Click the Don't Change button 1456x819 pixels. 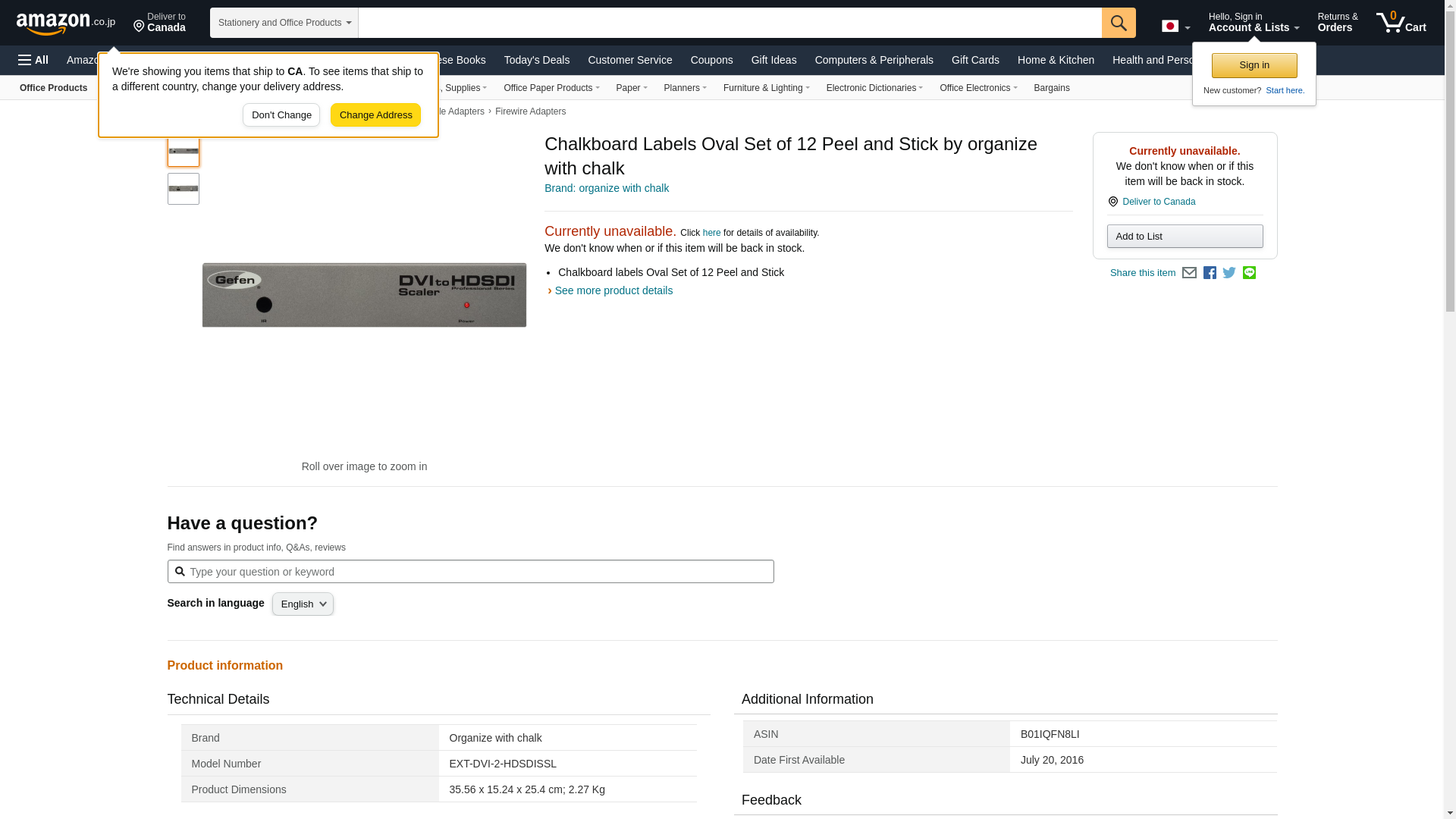click(x=281, y=115)
